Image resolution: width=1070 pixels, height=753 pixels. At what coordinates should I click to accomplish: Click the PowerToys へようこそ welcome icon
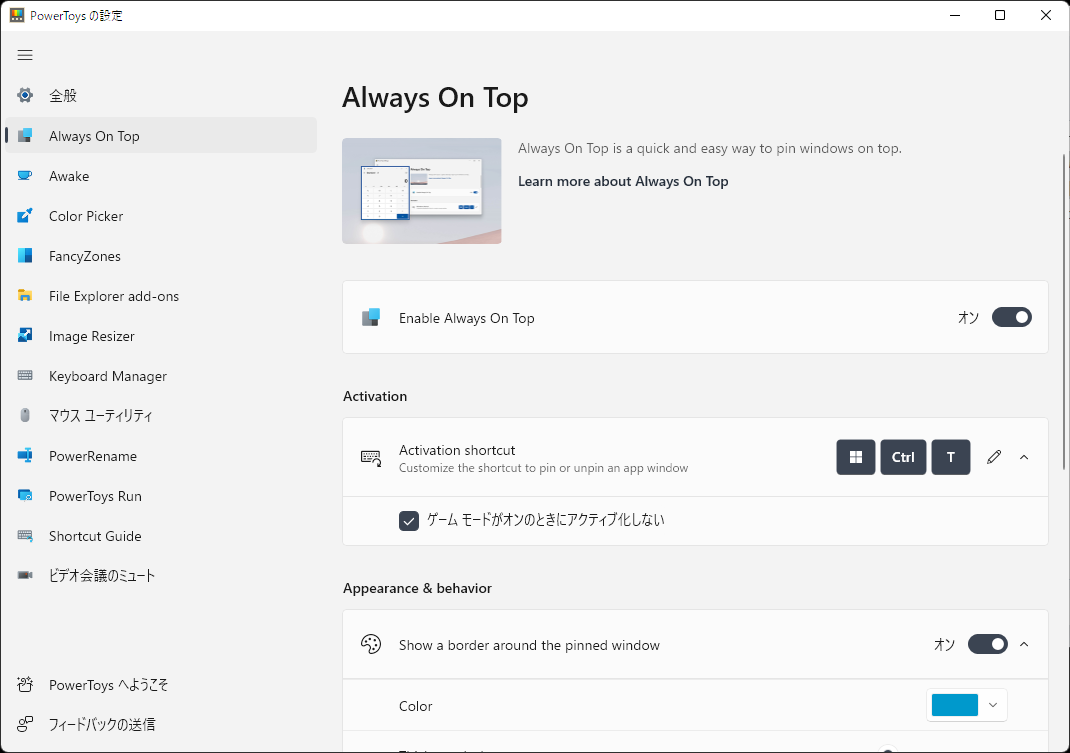click(25, 684)
